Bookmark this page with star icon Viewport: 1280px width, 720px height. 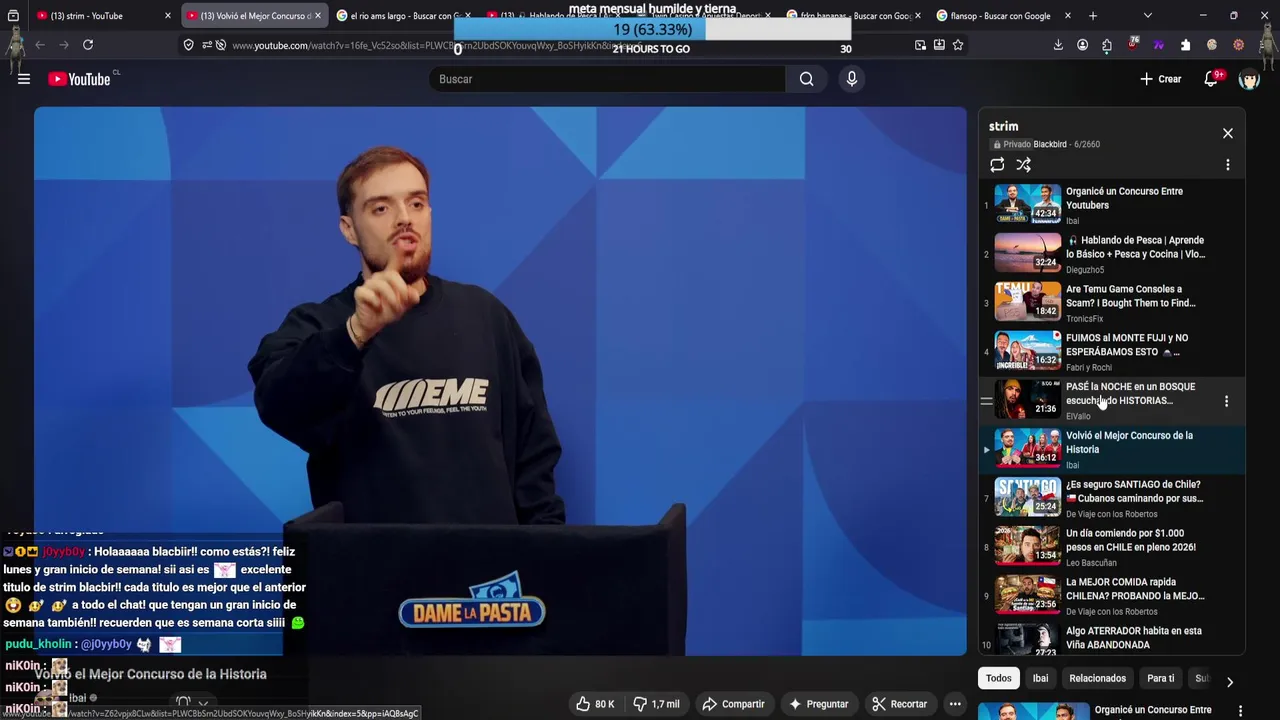958,45
